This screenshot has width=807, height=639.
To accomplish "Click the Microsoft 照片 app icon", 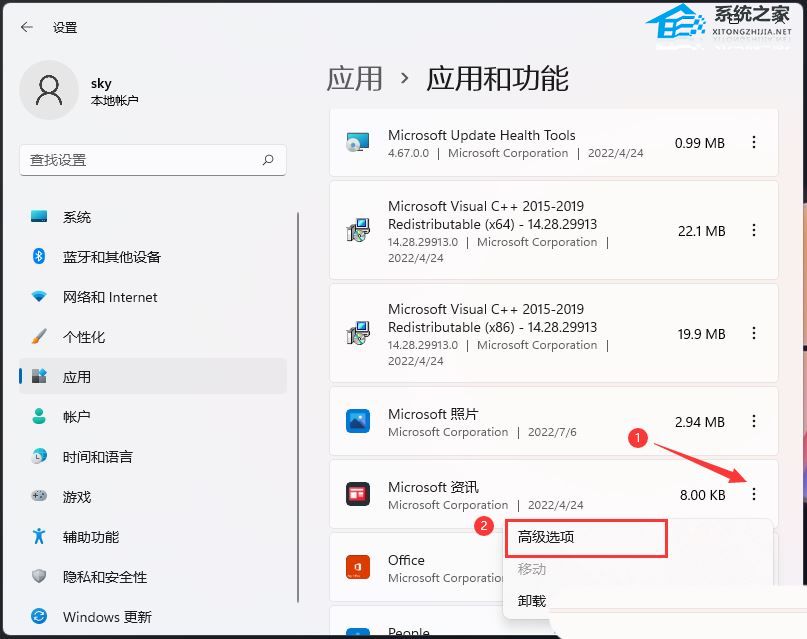I will pos(358,421).
